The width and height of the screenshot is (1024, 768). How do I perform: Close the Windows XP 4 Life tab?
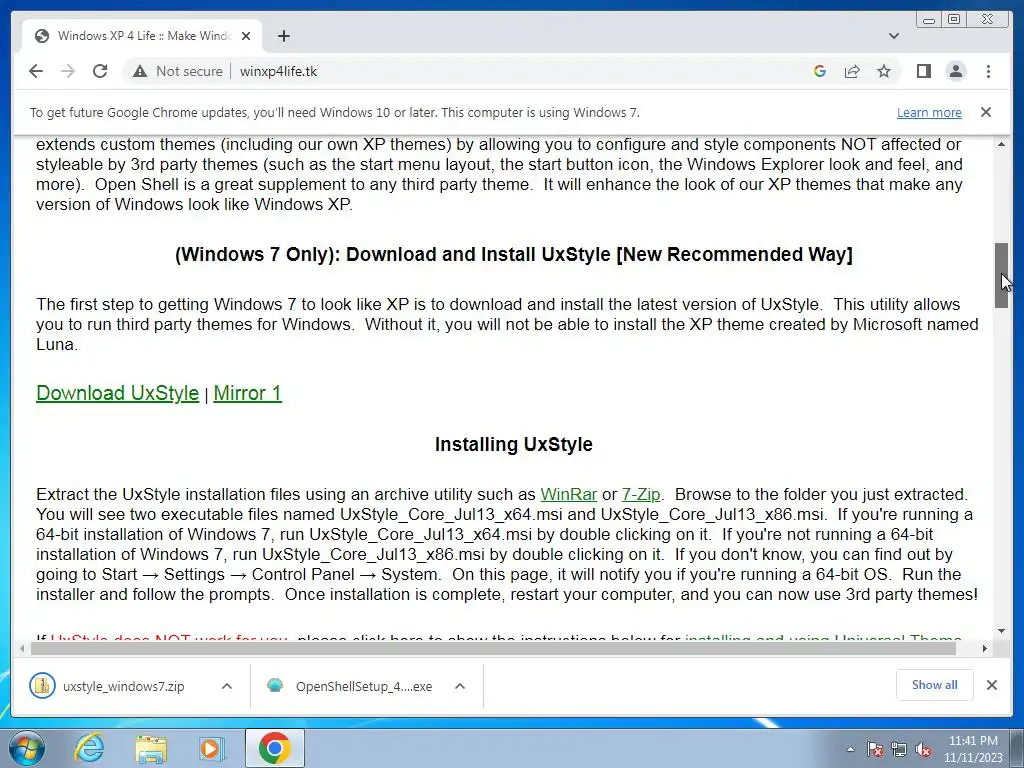(x=246, y=36)
